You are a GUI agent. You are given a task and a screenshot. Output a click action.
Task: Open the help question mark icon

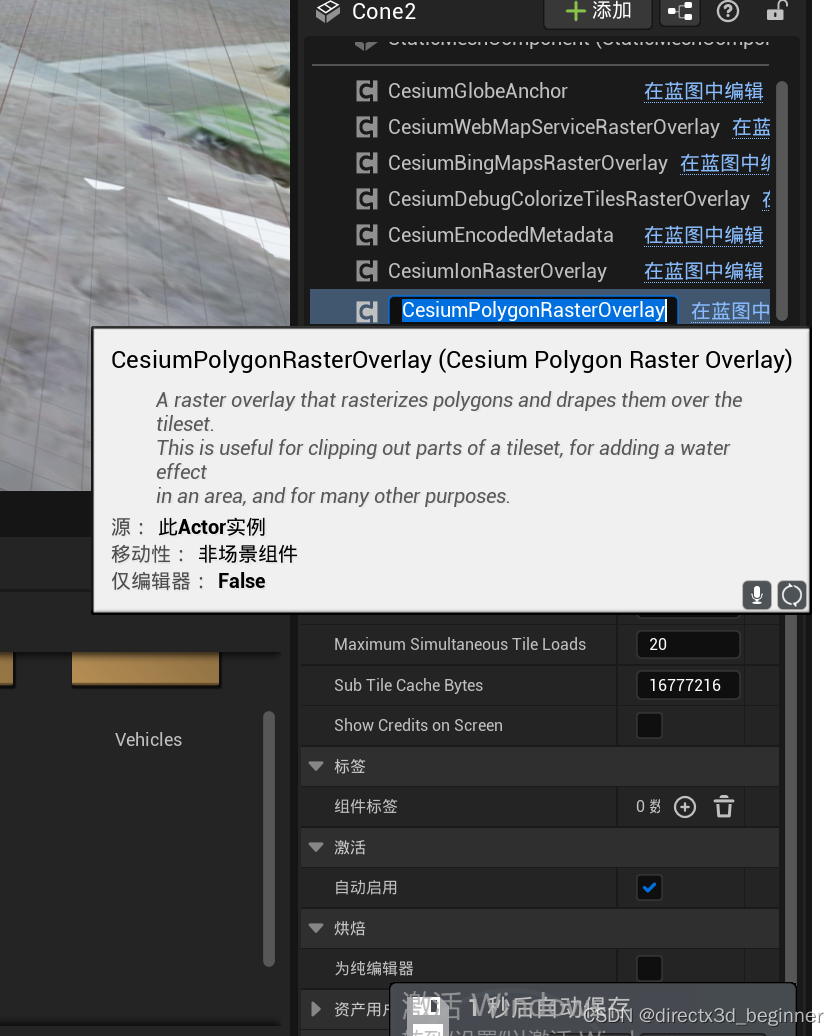point(727,11)
